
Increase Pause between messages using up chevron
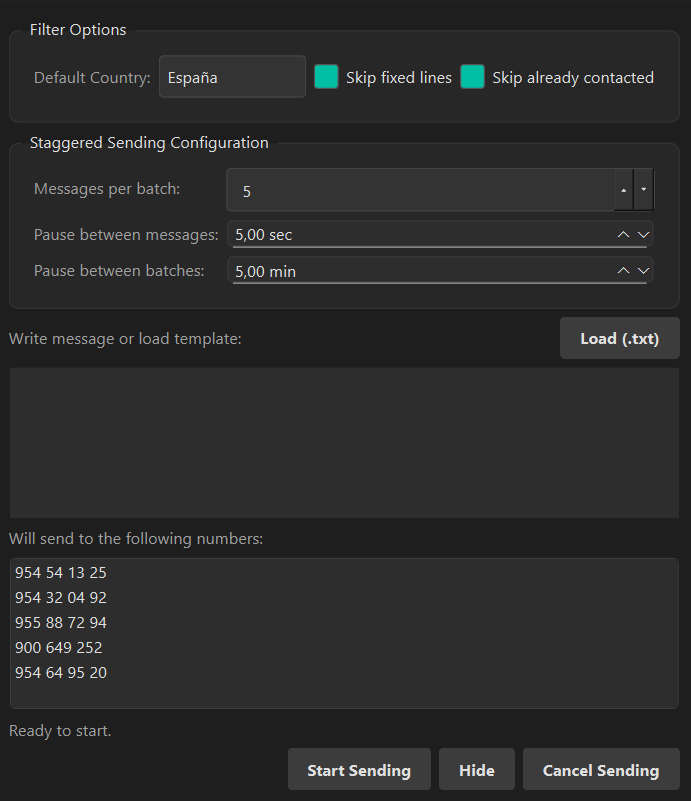623,234
